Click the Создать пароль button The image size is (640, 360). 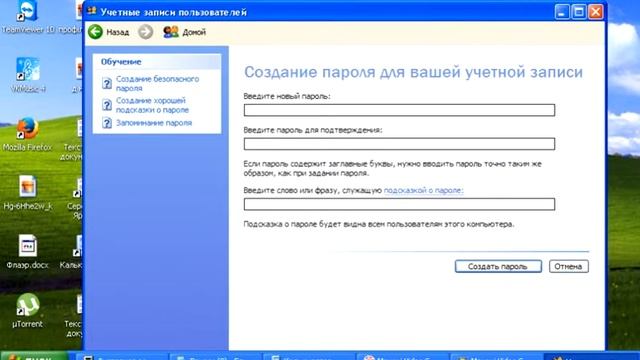coord(498,267)
